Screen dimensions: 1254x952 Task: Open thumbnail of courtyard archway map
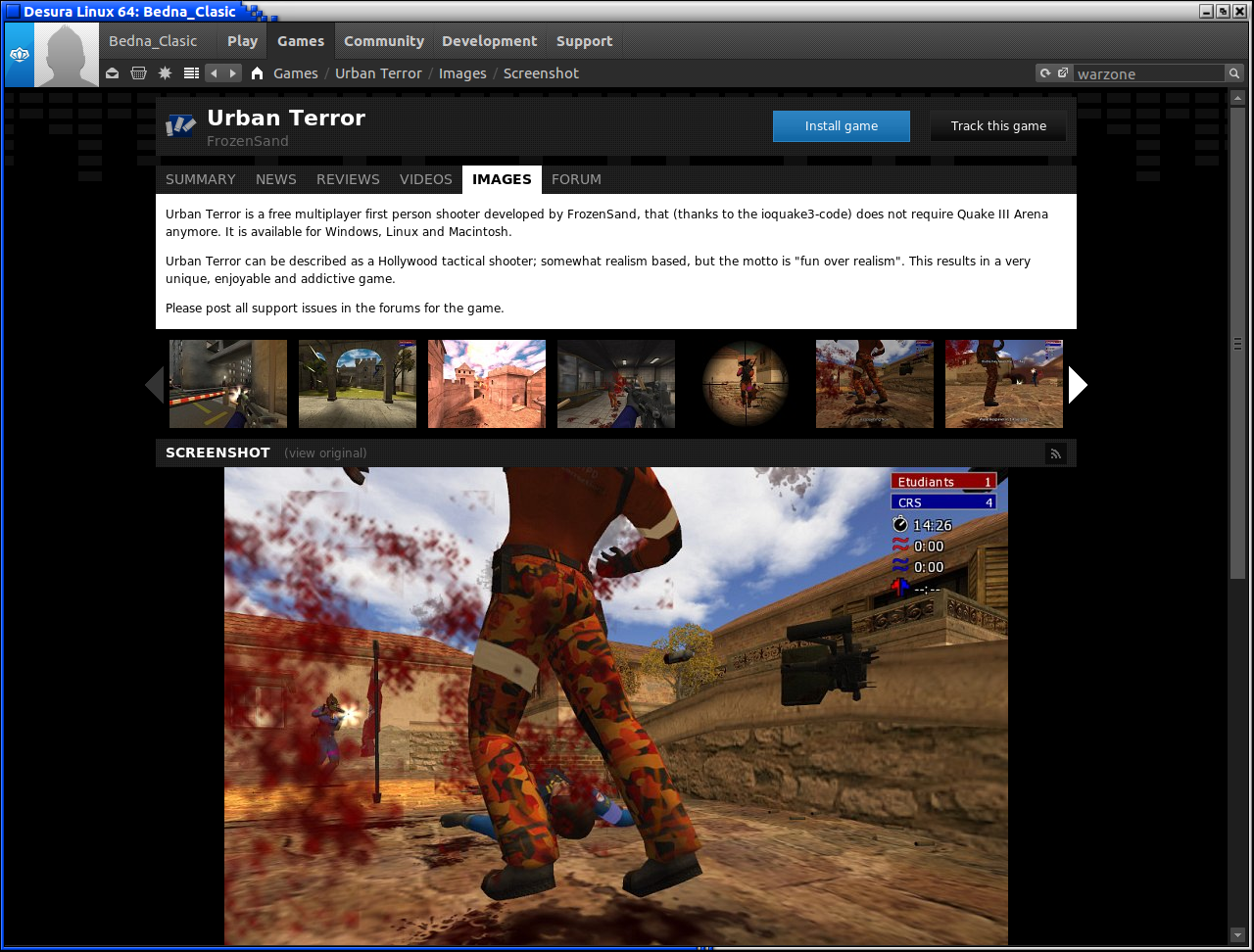click(x=358, y=384)
